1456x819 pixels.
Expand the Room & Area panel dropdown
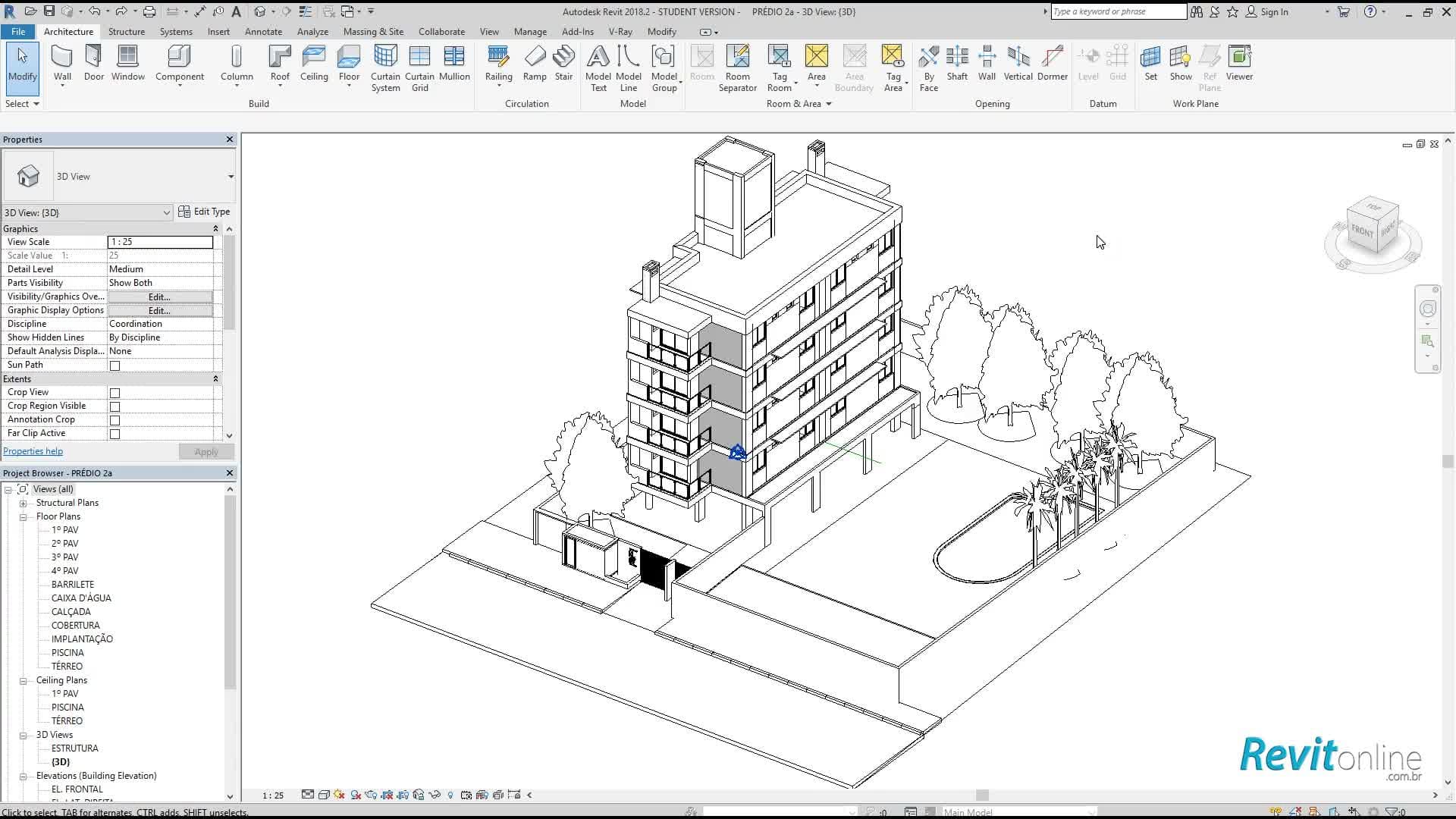pyautogui.click(x=799, y=104)
